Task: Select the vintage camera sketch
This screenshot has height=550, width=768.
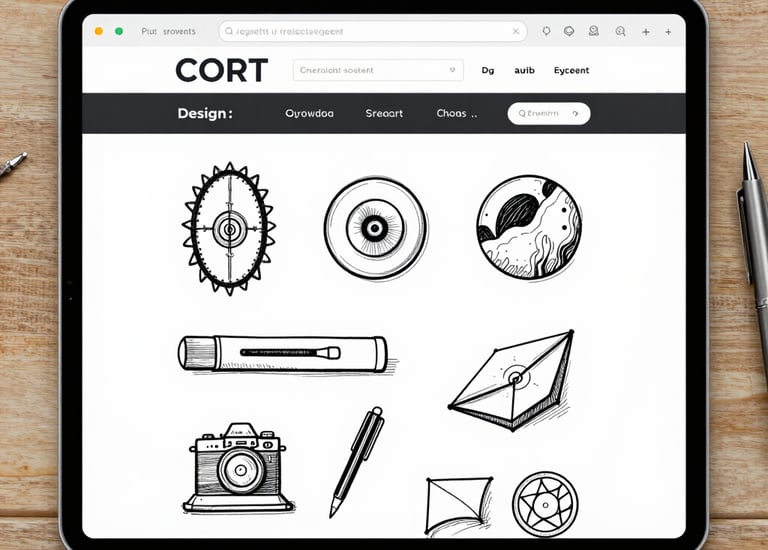Action: click(x=238, y=468)
